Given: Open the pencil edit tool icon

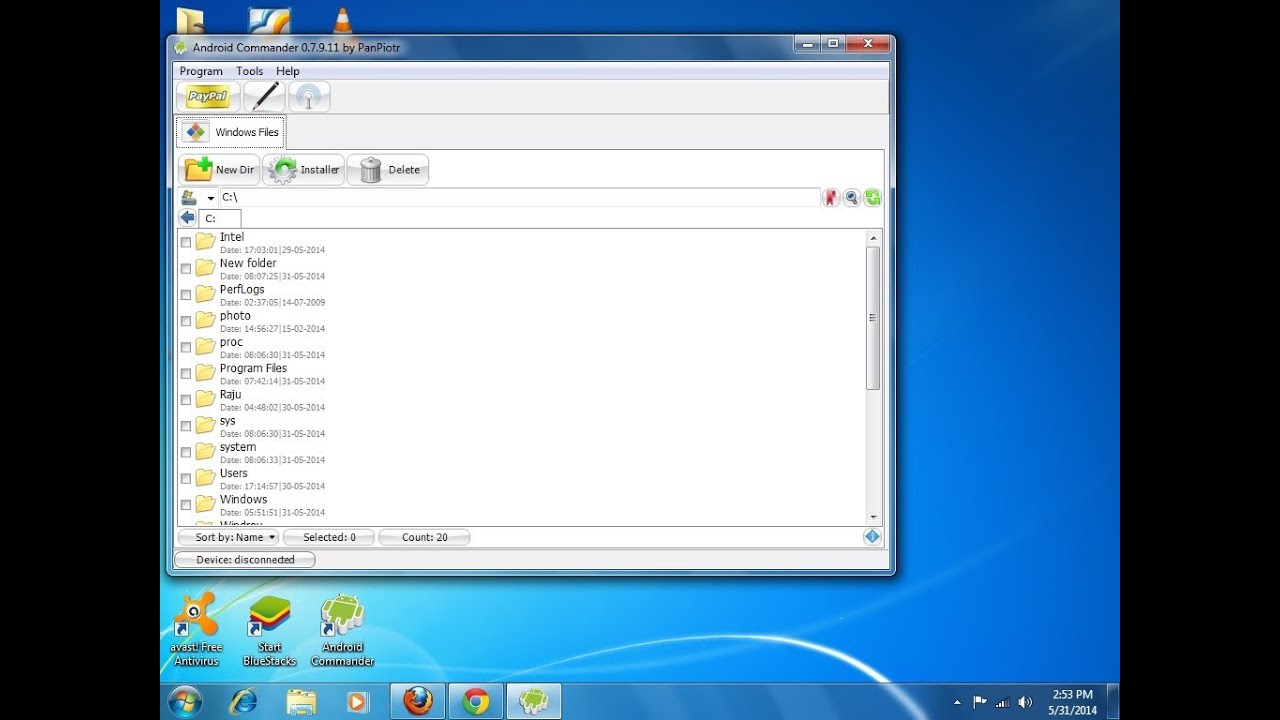Looking at the screenshot, I should [265, 97].
